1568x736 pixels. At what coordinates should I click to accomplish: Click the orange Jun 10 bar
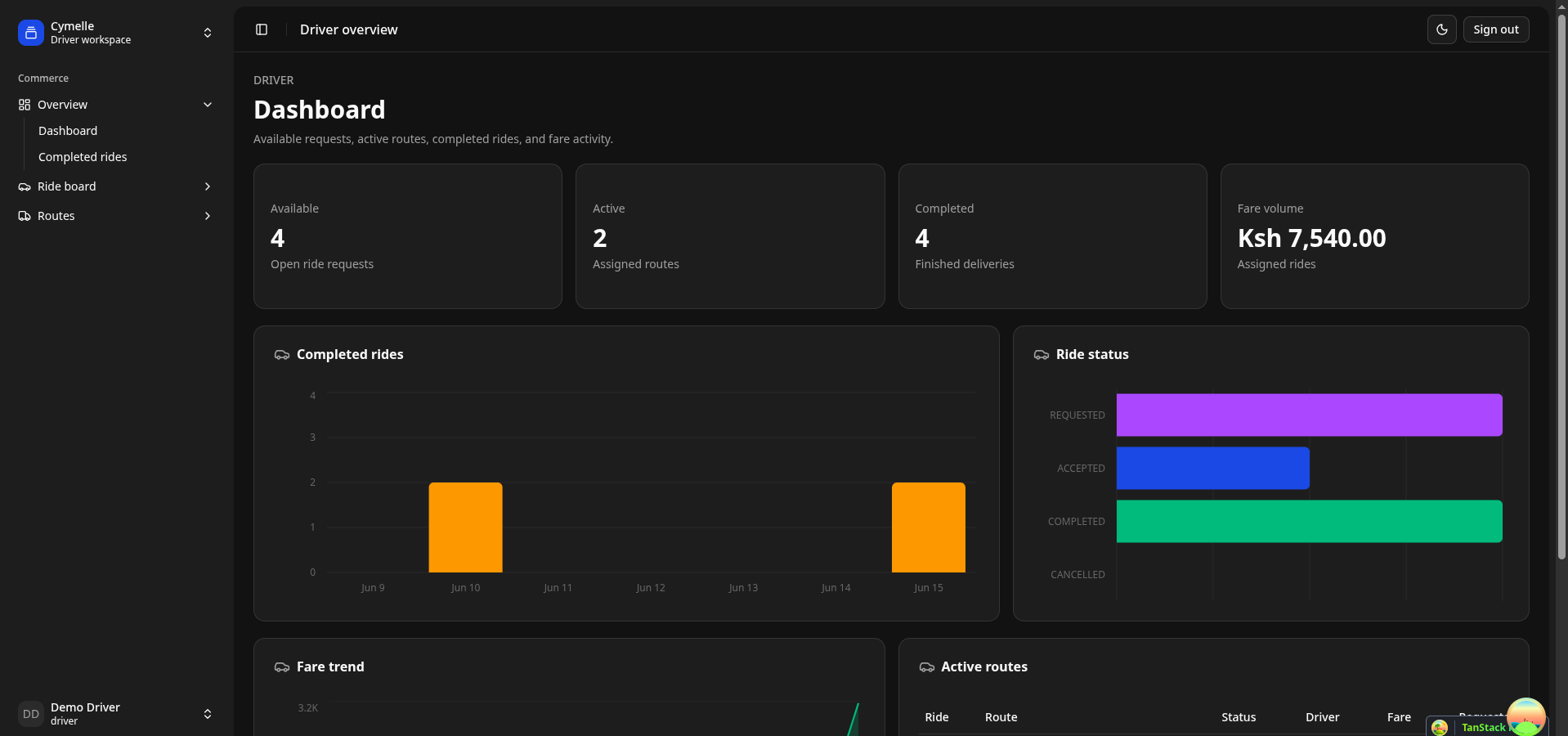click(x=466, y=527)
